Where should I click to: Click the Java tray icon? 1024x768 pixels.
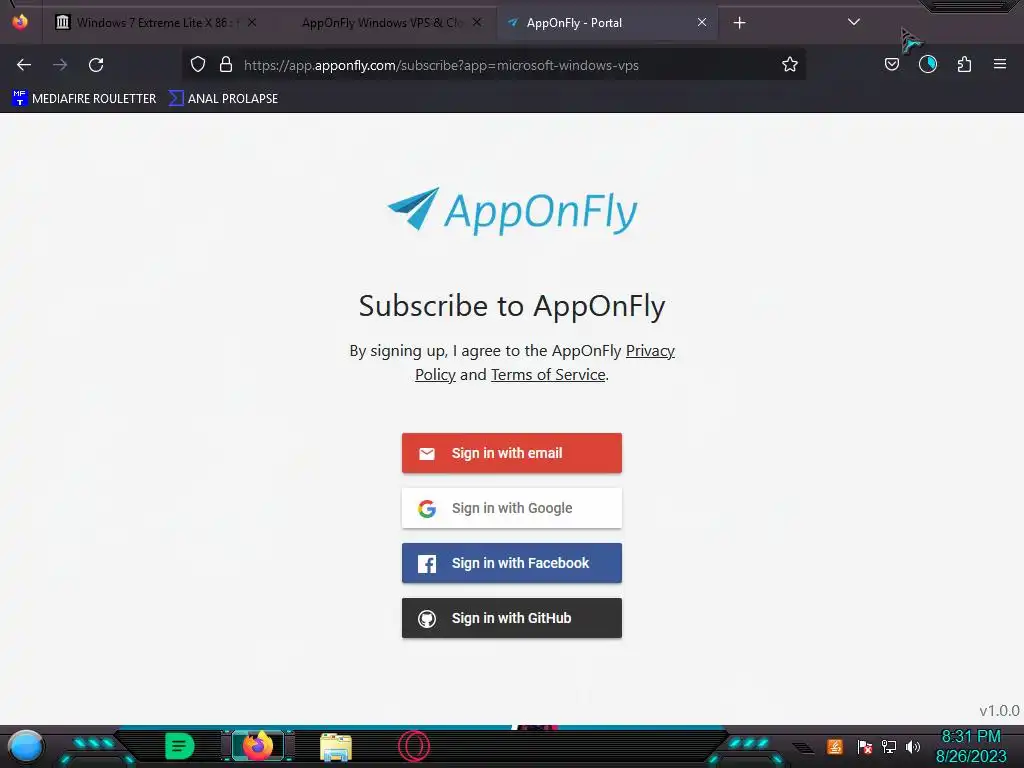coord(835,746)
